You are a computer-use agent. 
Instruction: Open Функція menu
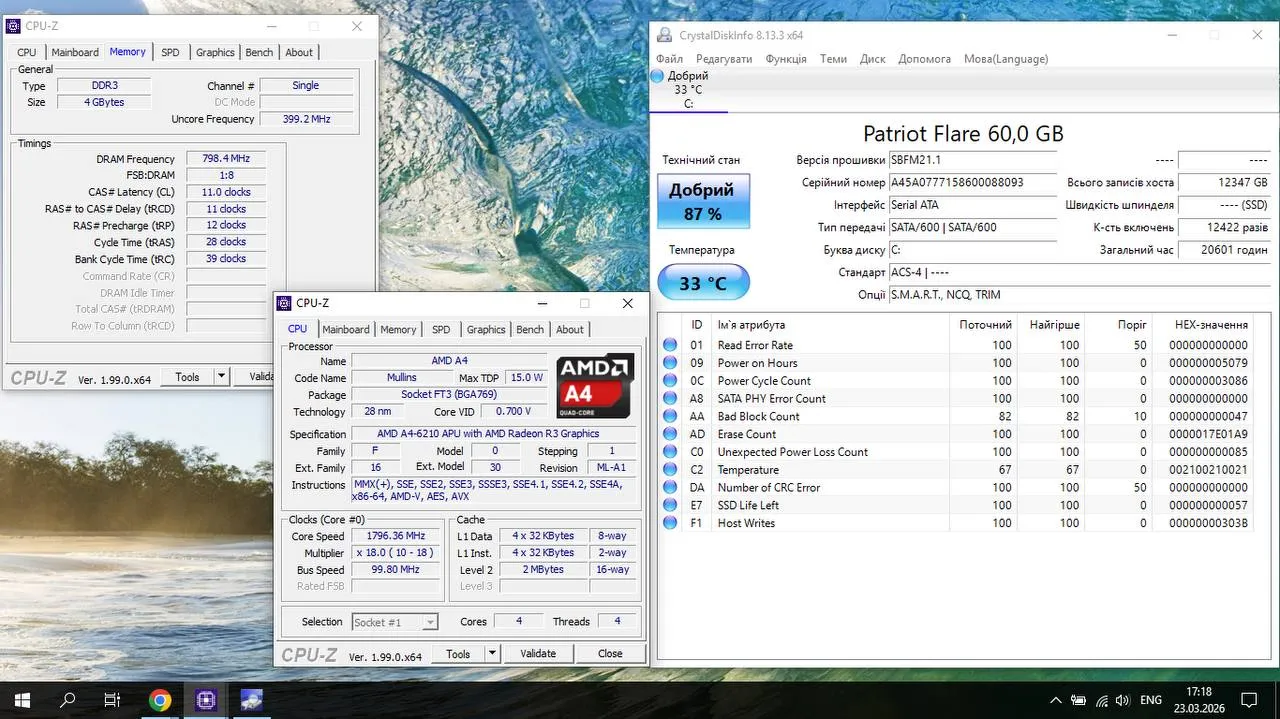[786, 59]
